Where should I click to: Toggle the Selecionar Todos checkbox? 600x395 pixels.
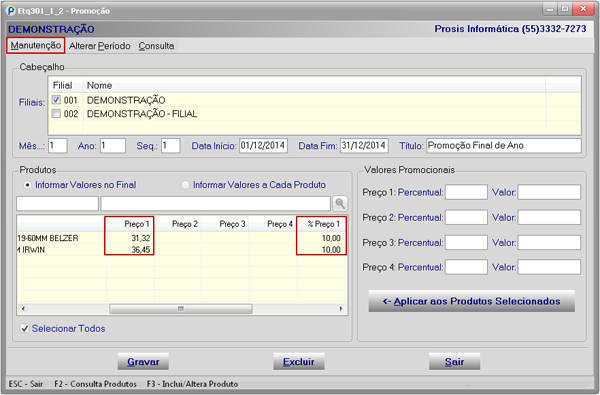(25, 328)
